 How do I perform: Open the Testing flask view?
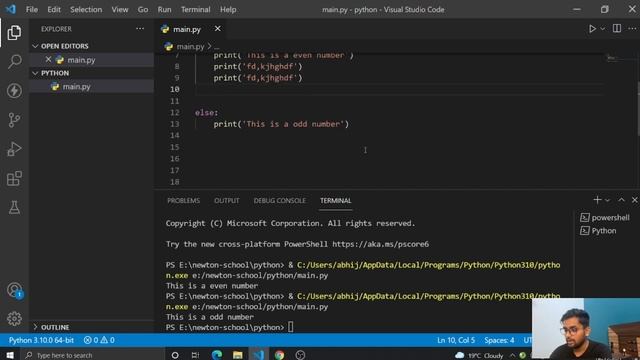tap(14, 207)
